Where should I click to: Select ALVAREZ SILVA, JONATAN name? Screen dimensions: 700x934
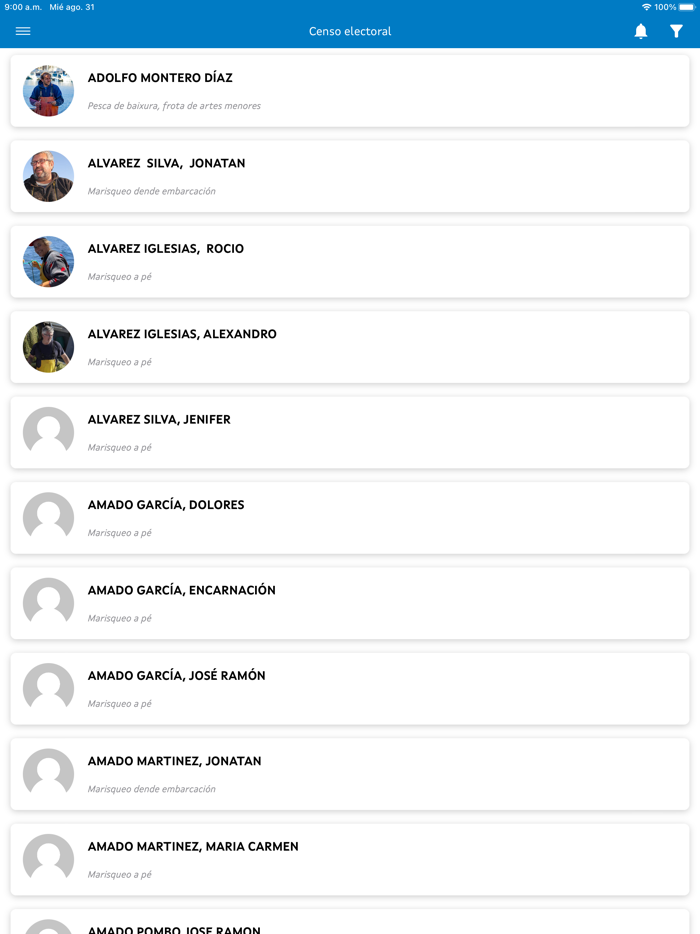coord(166,163)
